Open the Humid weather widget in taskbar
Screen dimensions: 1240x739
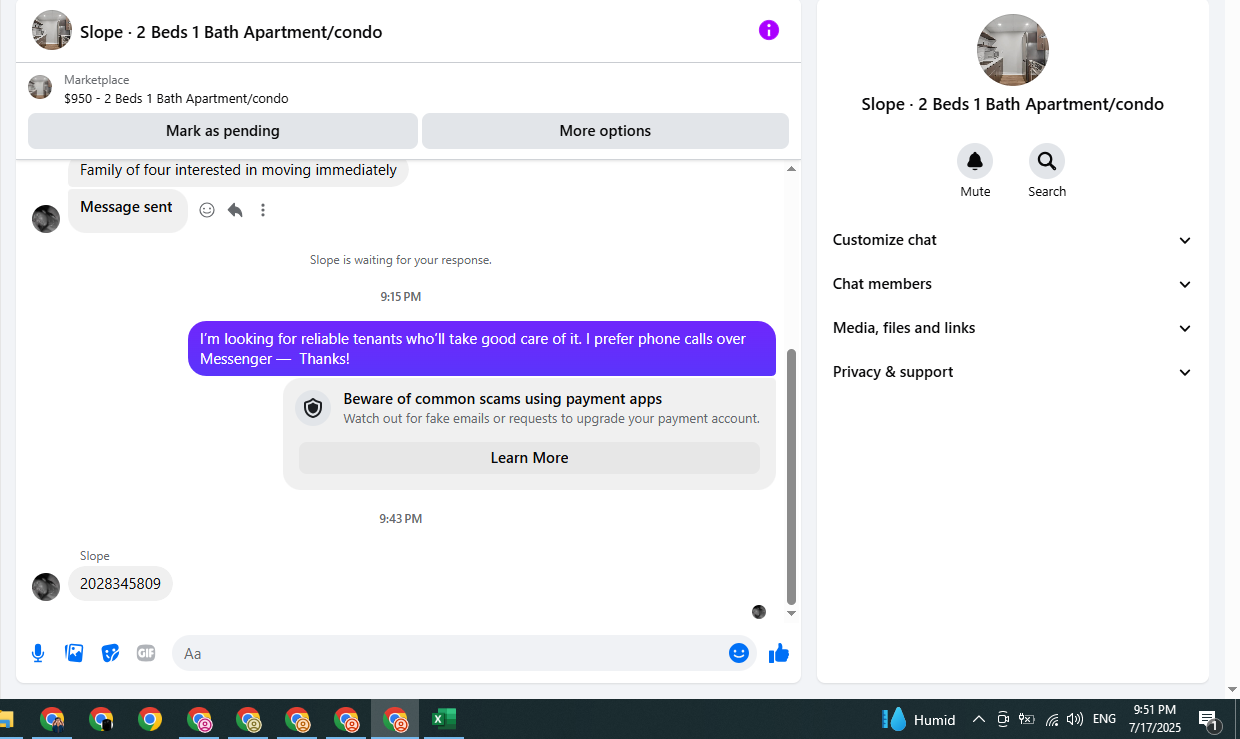pyautogui.click(x=918, y=719)
